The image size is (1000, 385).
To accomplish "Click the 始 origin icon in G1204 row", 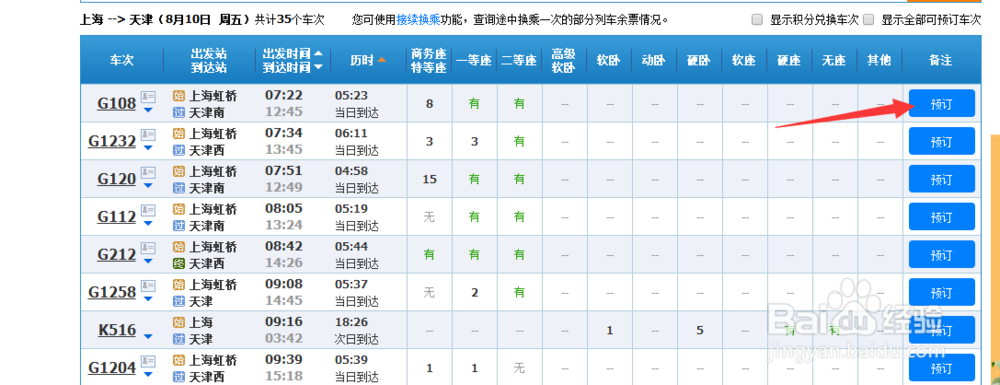I will click(179, 360).
